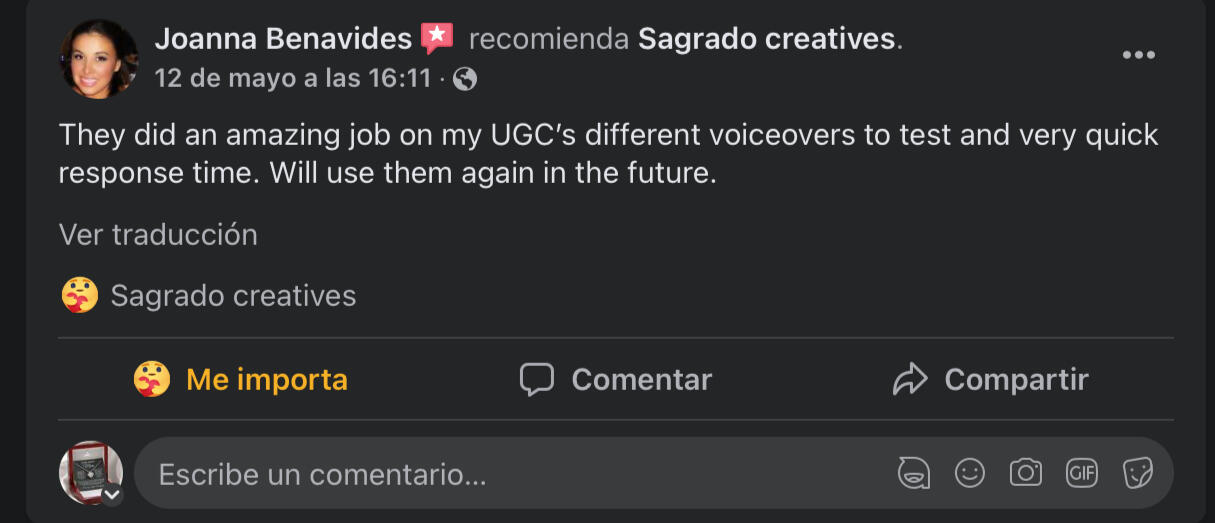Screen dimensions: 1215x523
Task: Open Joanna Benavides' profile name link
Action: 283,39
